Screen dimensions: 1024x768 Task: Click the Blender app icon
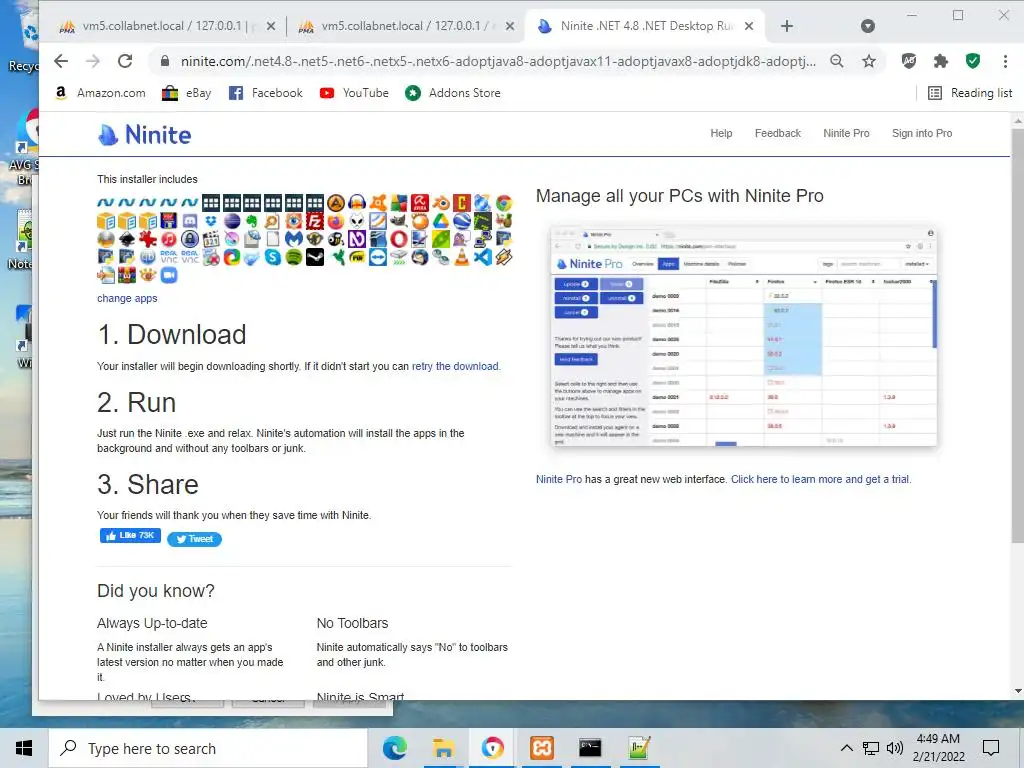click(x=441, y=202)
